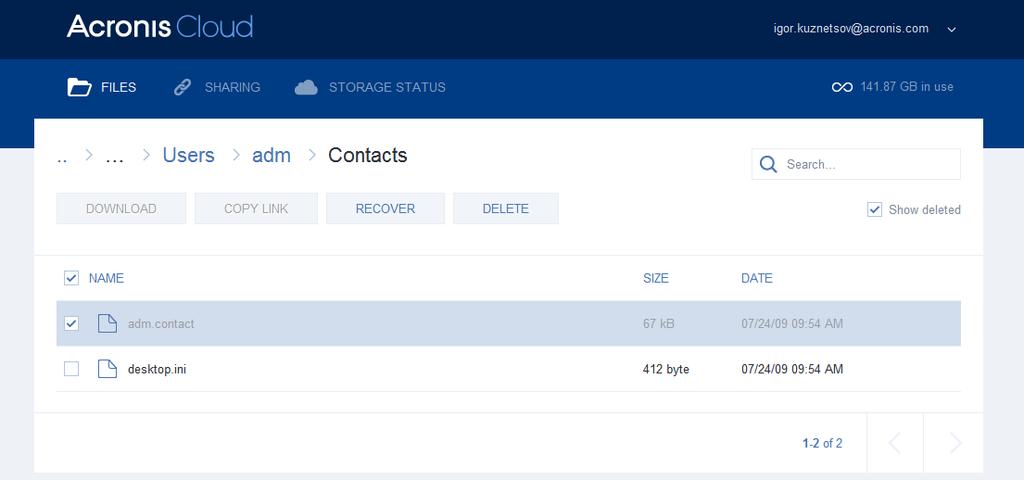This screenshot has width=1024, height=480.
Task: Click the infinity storage icon
Action: (x=842, y=87)
